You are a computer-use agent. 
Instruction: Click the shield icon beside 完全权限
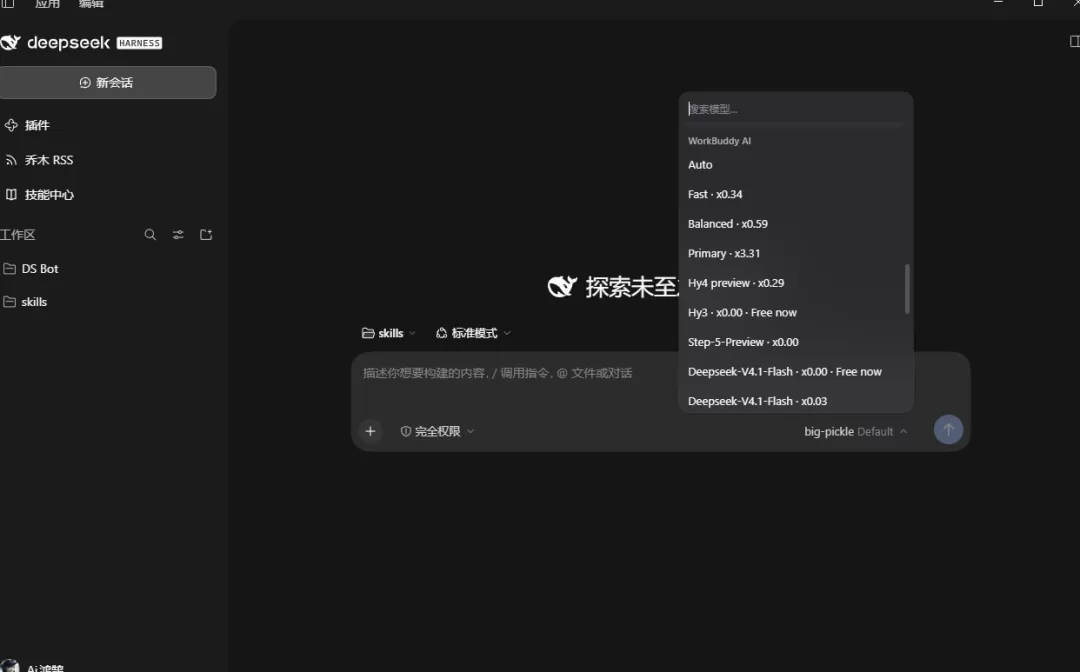(x=406, y=431)
